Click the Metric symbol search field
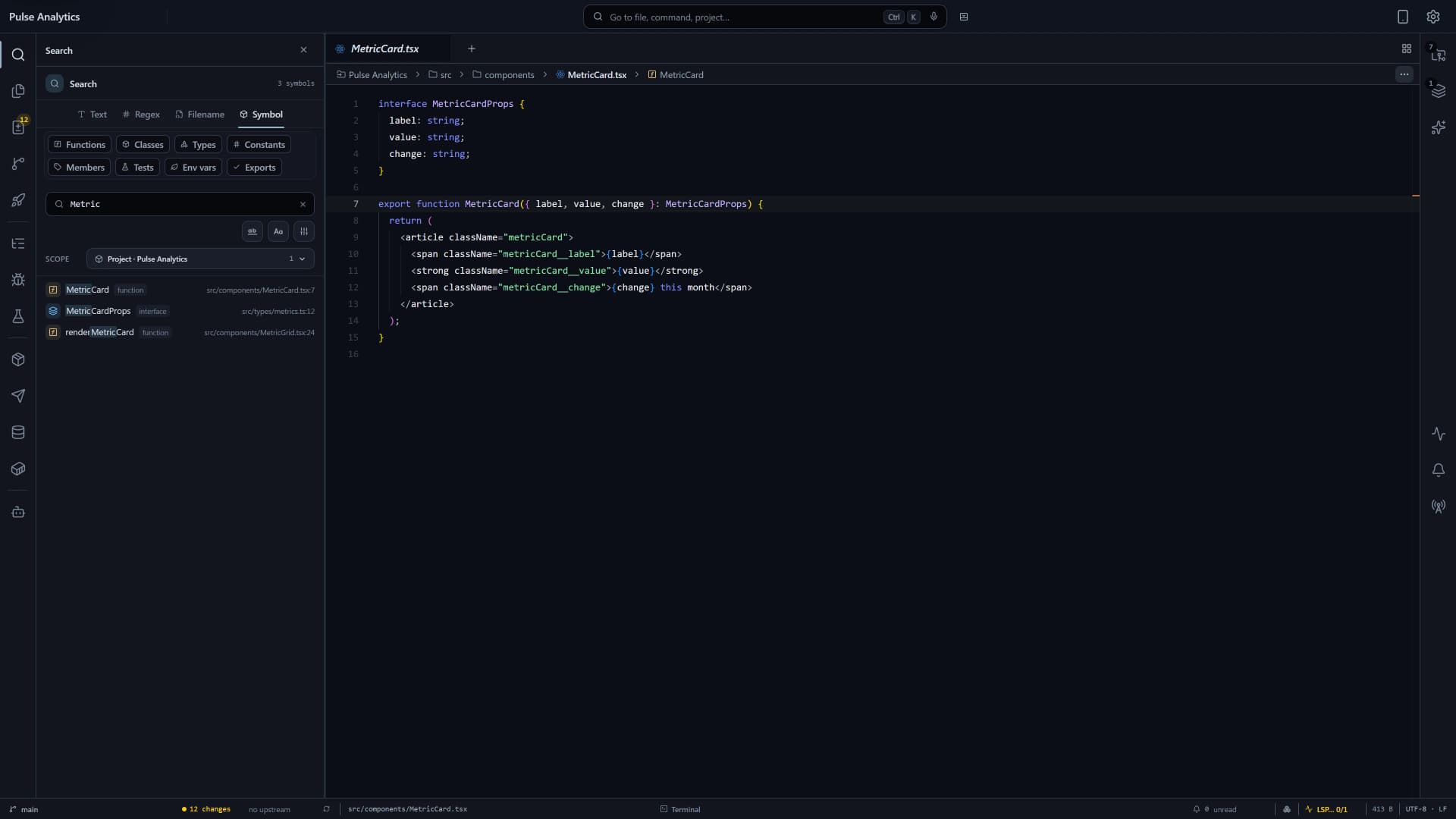Screen dimensions: 1456x819 point(180,204)
